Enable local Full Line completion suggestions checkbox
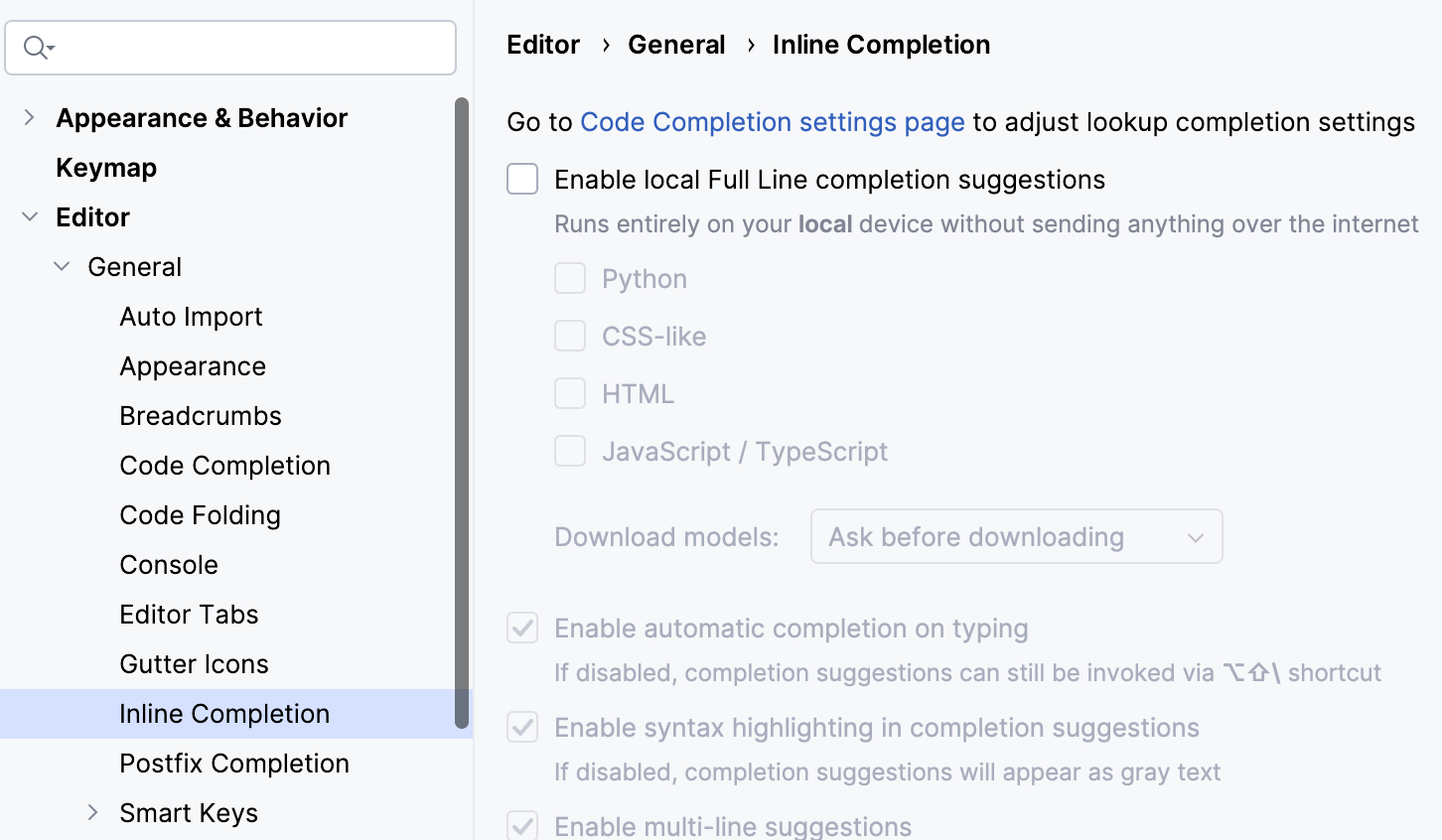Image resolution: width=1442 pixels, height=840 pixels. (x=522, y=180)
